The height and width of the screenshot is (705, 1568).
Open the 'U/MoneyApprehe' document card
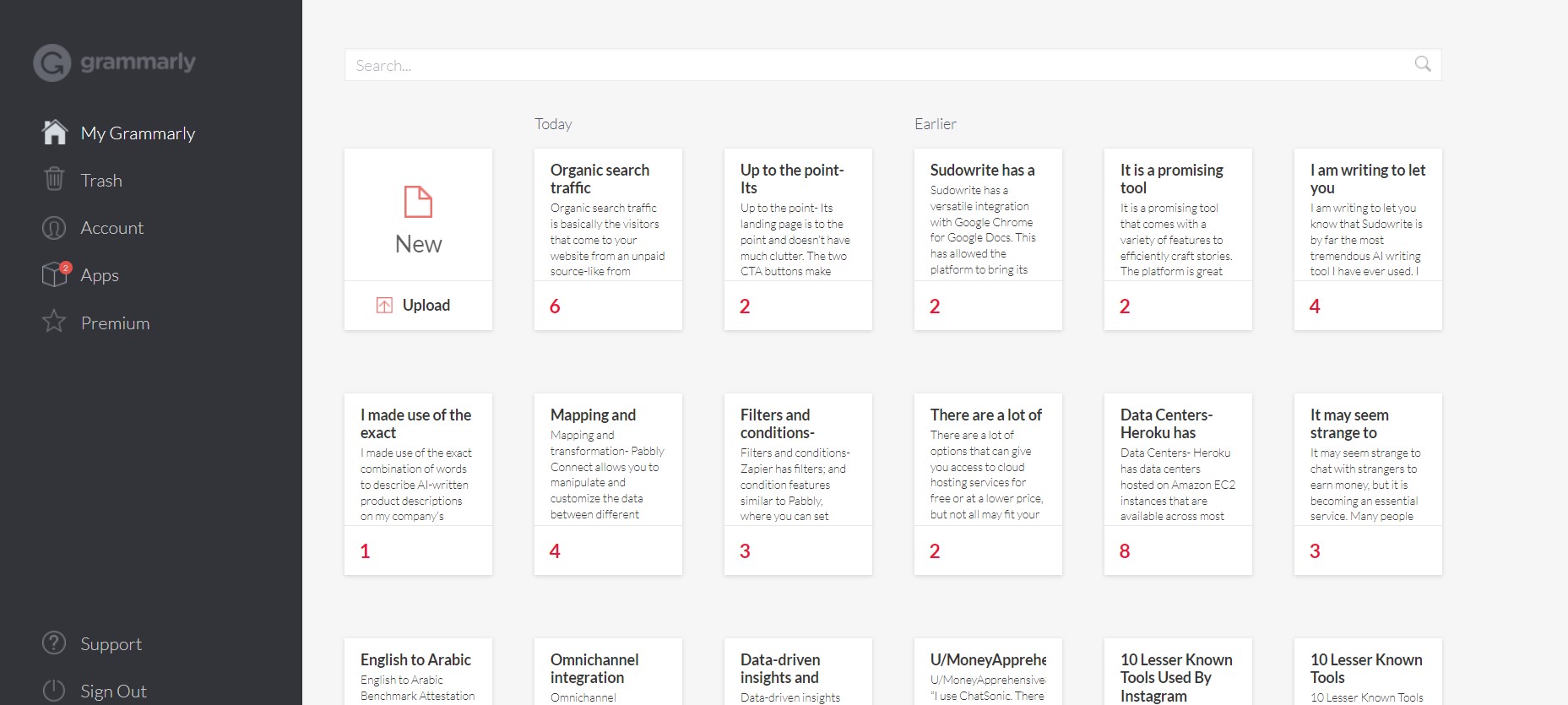click(988, 672)
